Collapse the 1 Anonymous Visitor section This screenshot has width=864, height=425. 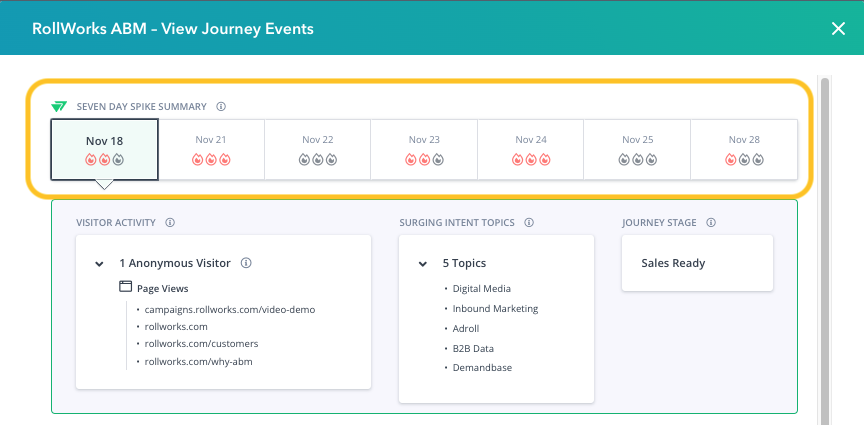(99, 264)
